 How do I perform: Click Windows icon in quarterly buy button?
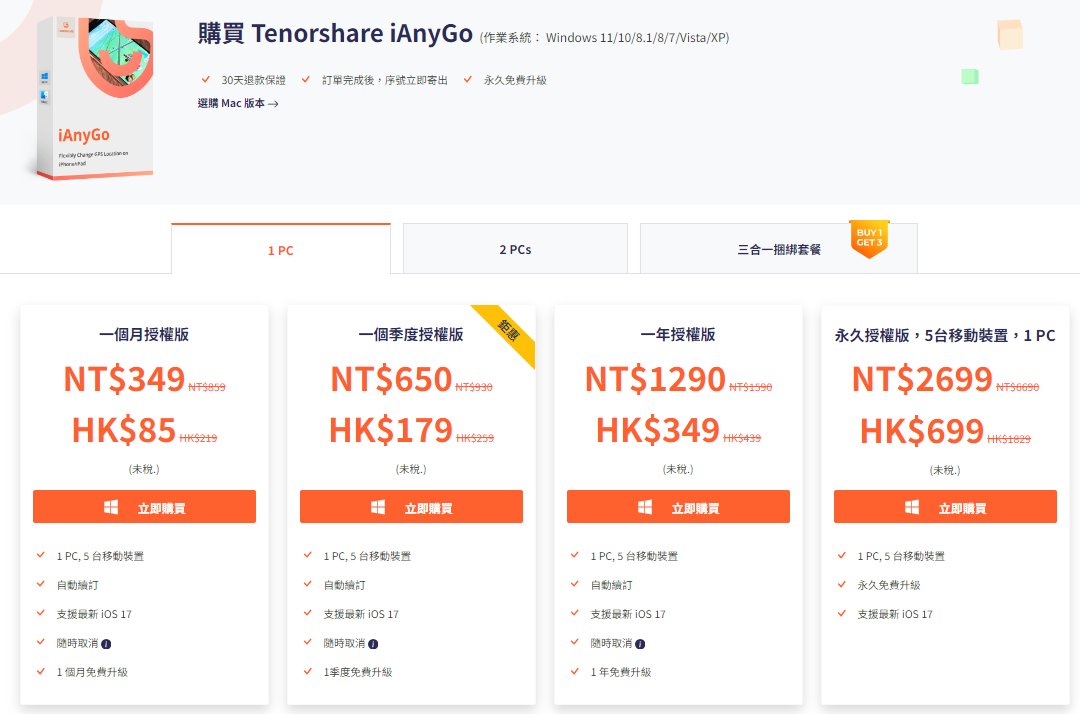point(378,507)
